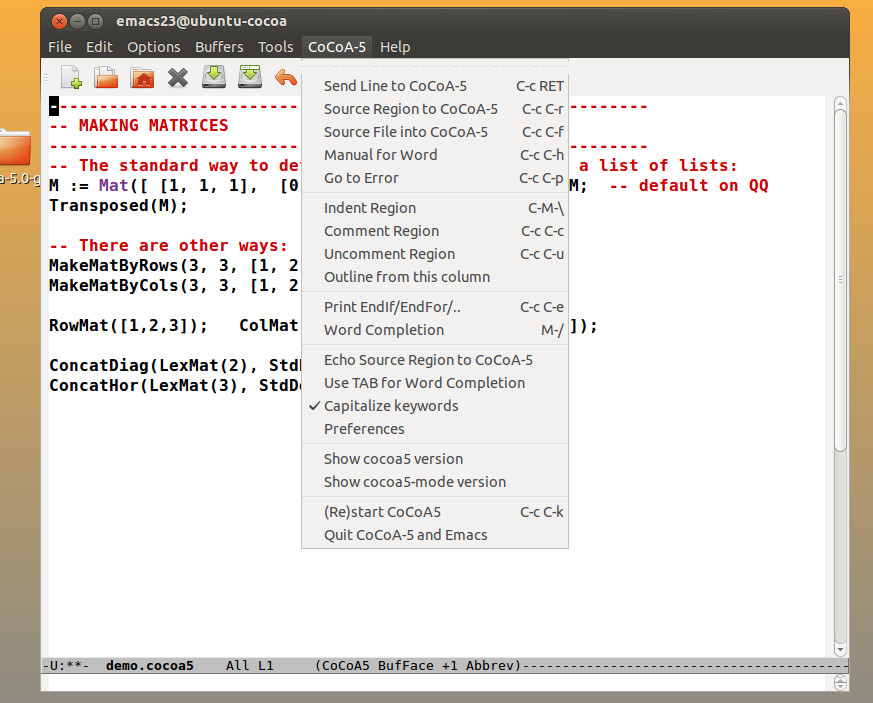Viewport: 873px width, 703px height.
Task: Choose Show cocoa5 version
Action: [434, 459]
